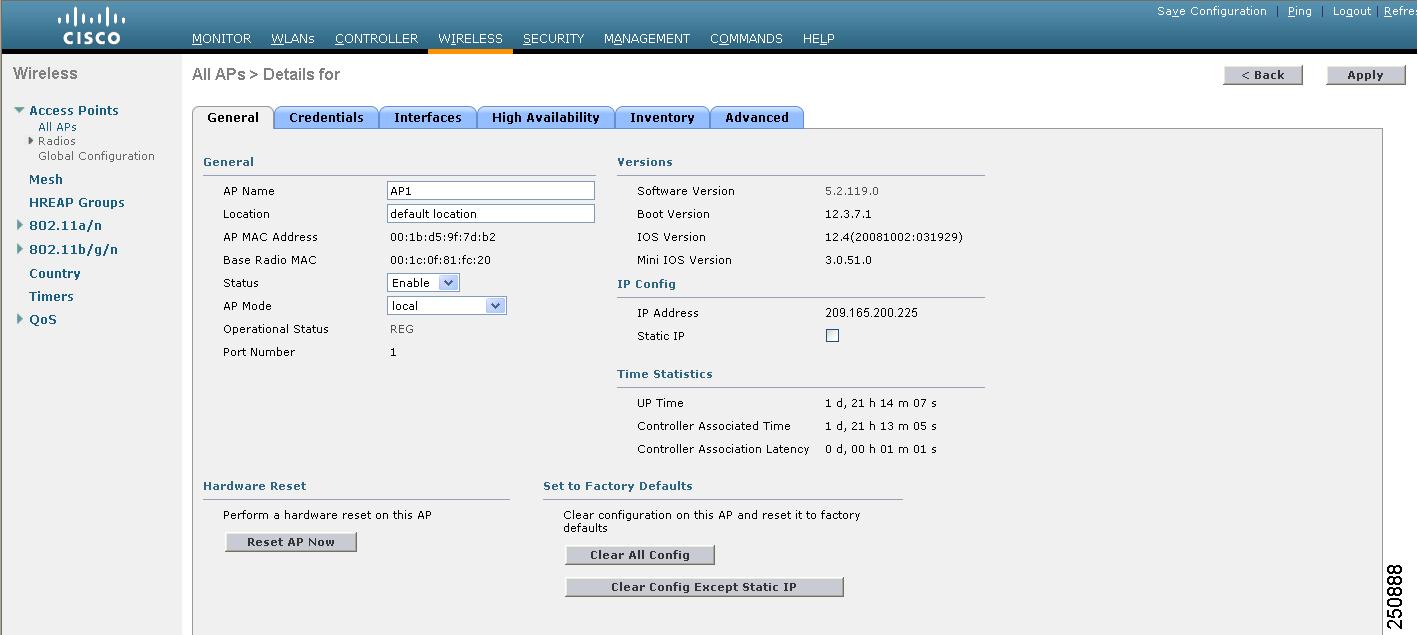Screen dimensions: 1418x635
Task: Select Mesh in the Wireless sidebar
Action: click(46, 179)
